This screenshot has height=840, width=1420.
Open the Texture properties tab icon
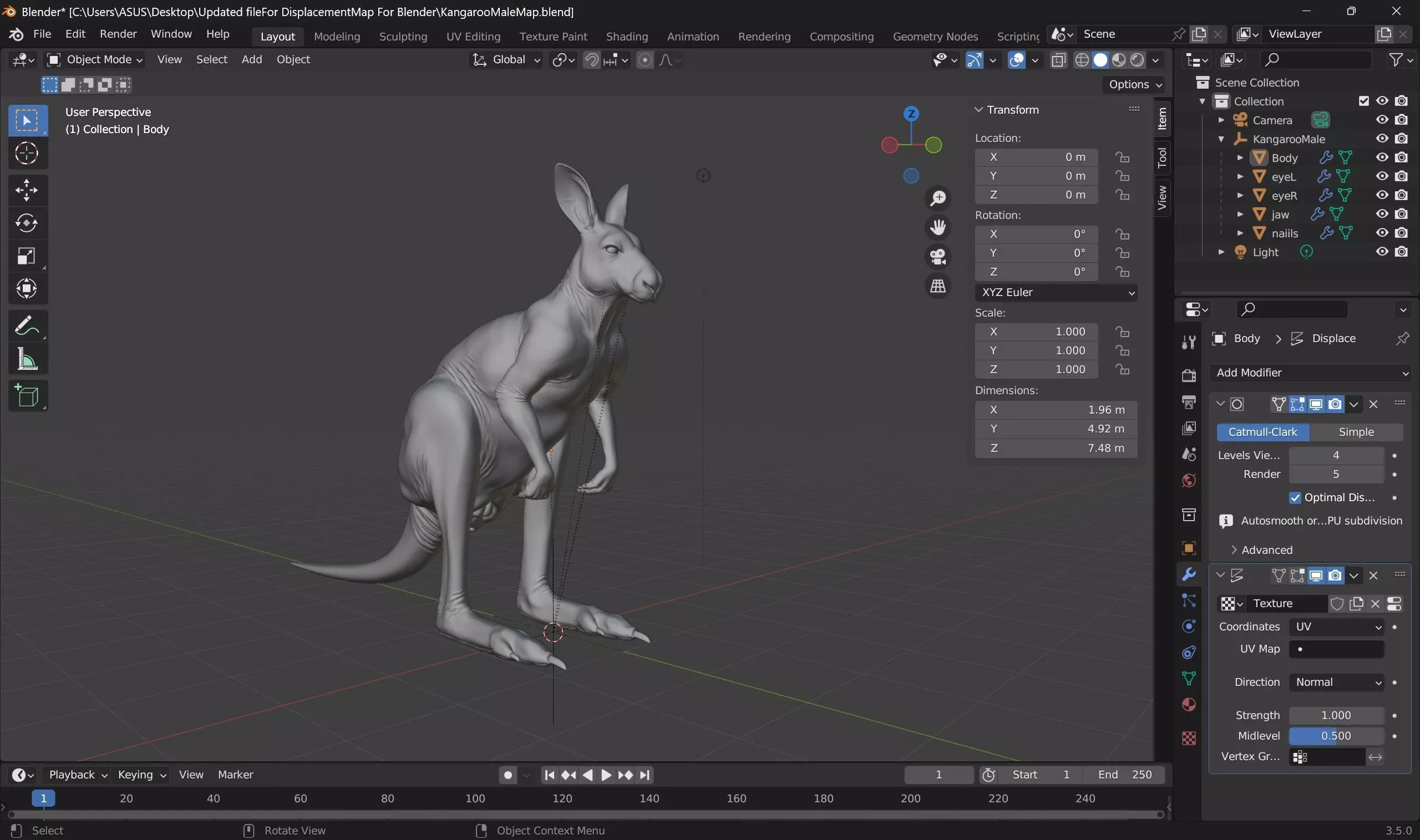pos(1189,738)
